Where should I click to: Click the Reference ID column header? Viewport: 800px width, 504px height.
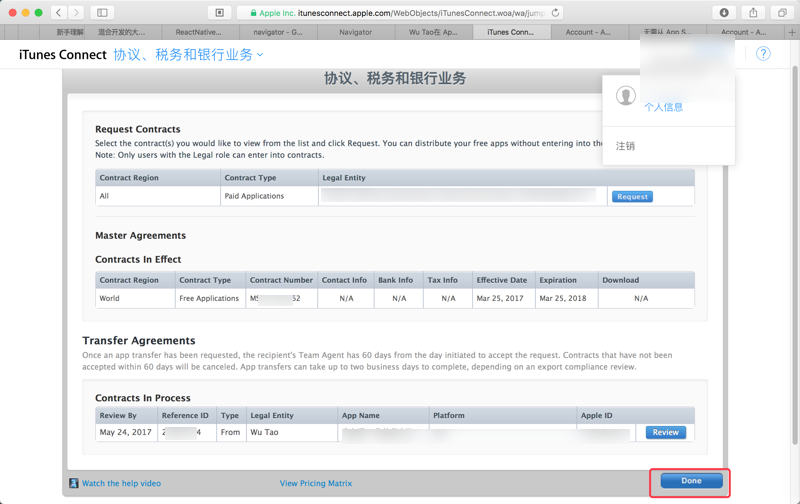pyautogui.click(x=185, y=415)
